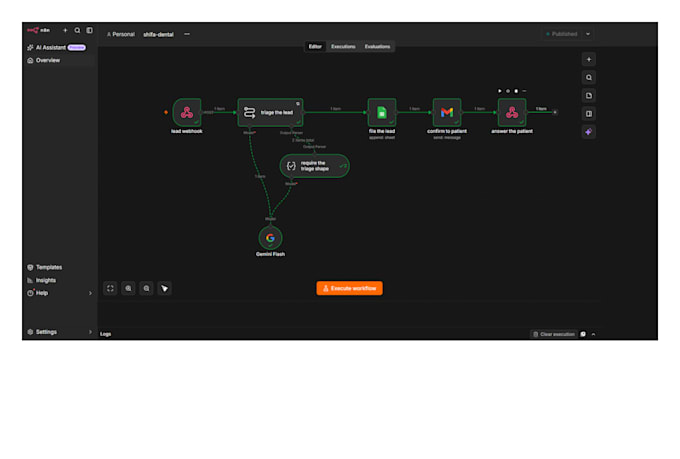Click add node plus button on right panel
Viewport: 680px width, 459px height.
pyautogui.click(x=588, y=59)
